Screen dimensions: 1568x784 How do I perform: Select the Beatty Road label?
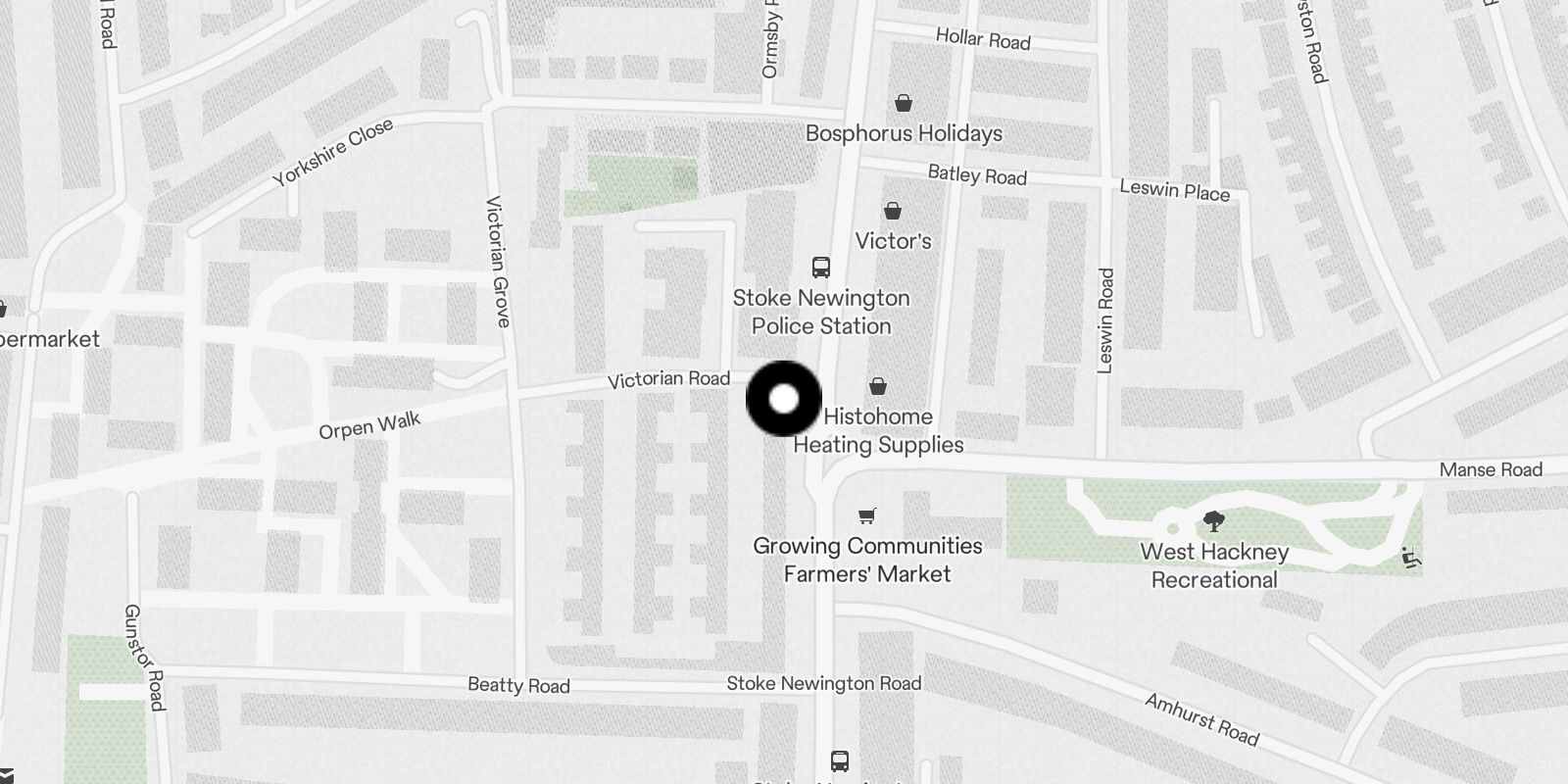pyautogui.click(x=518, y=685)
